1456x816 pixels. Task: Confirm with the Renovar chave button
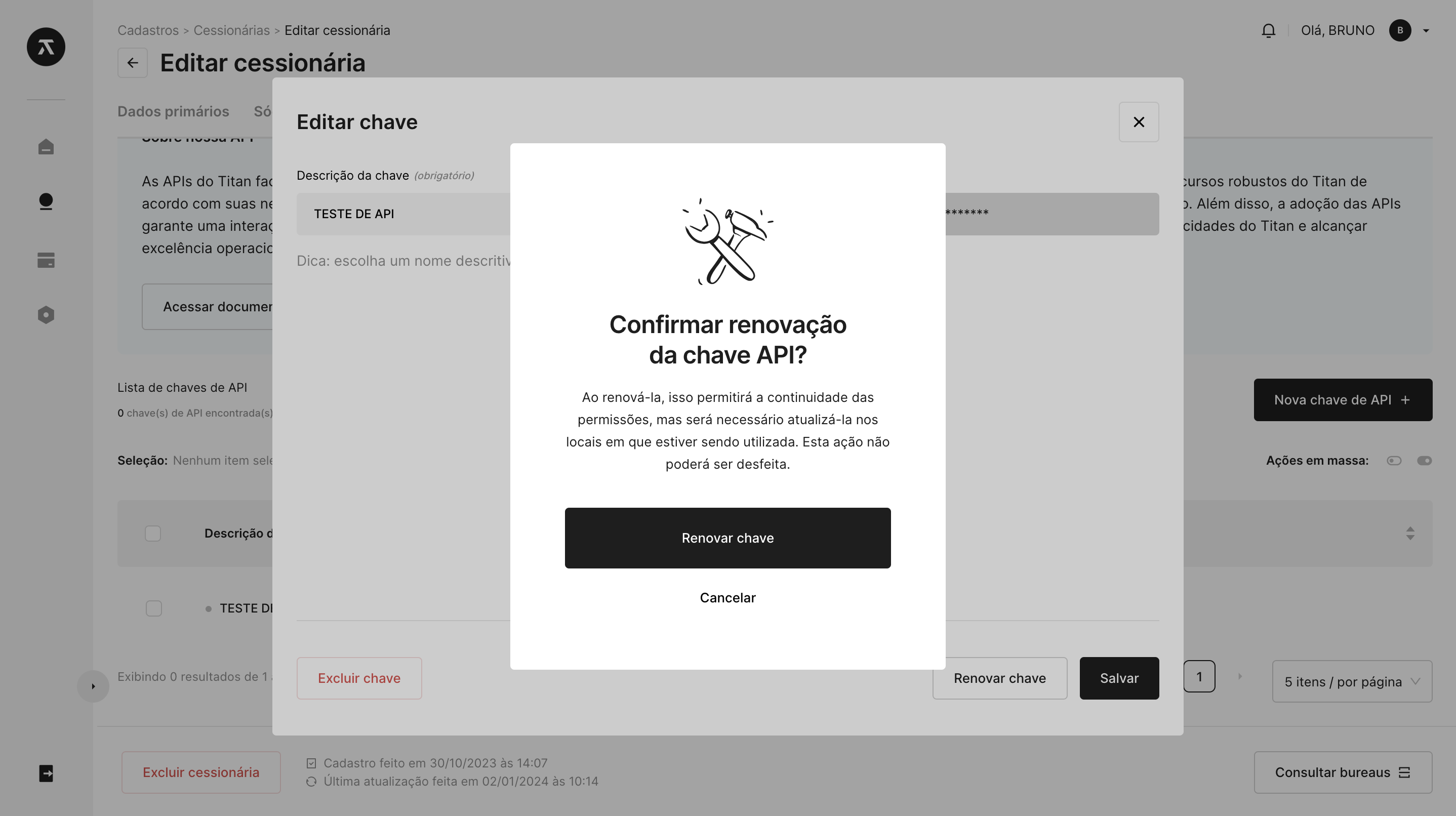pyautogui.click(x=727, y=538)
